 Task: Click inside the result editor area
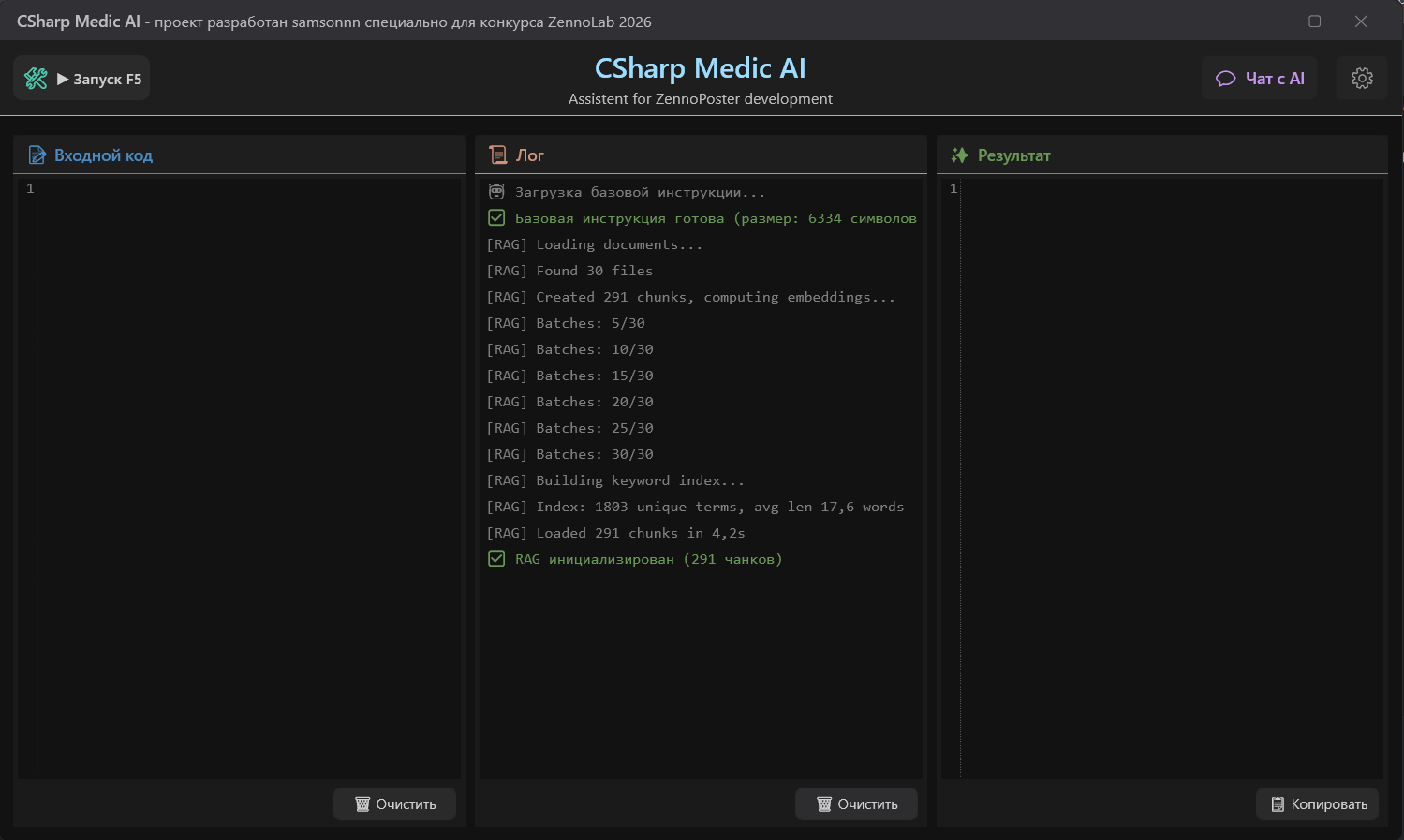(x=1173, y=478)
